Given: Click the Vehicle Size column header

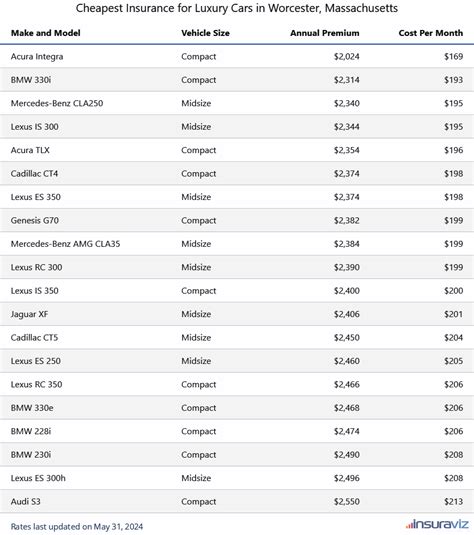Looking at the screenshot, I should pyautogui.click(x=205, y=33).
